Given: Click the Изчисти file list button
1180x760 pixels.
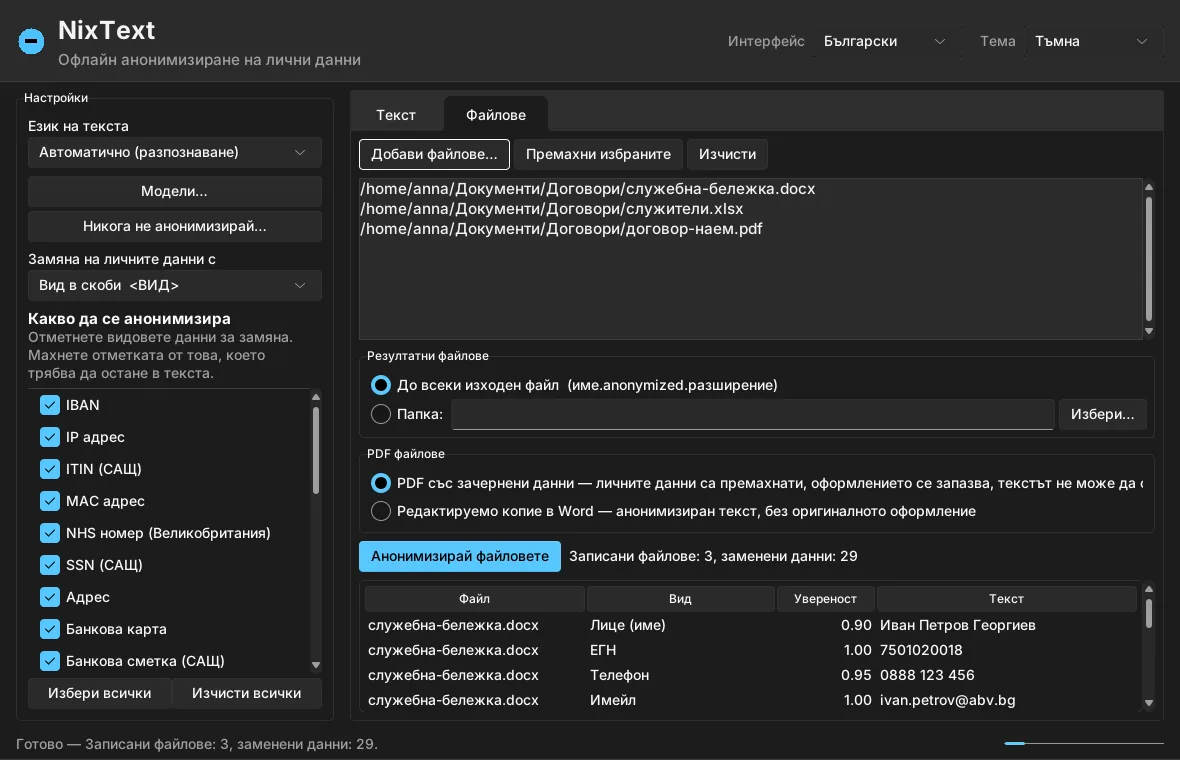Looking at the screenshot, I should [727, 154].
